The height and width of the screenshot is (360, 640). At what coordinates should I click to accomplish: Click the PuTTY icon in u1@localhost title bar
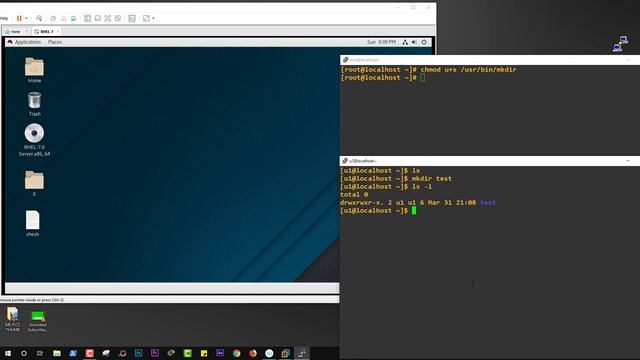point(345,161)
